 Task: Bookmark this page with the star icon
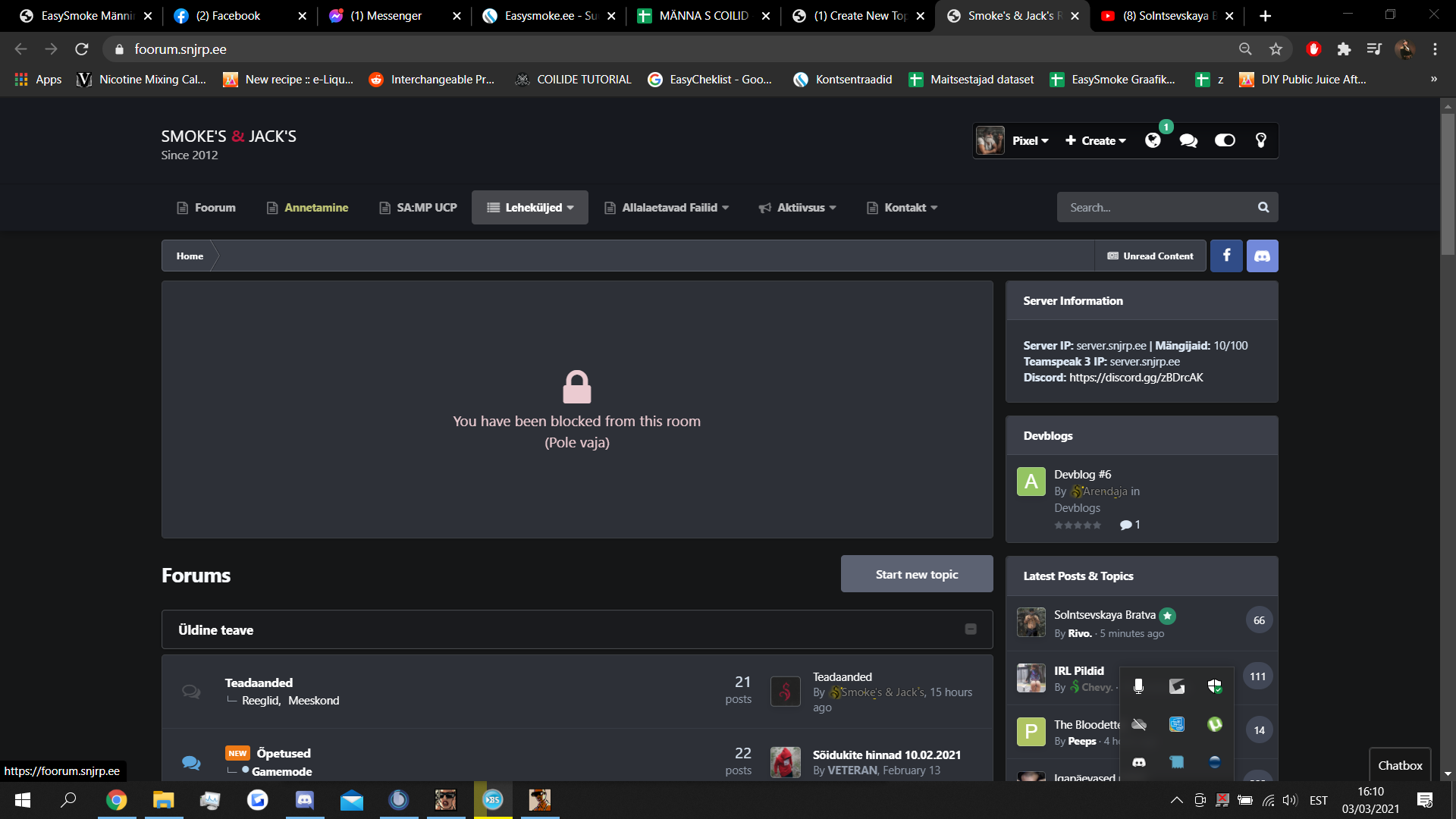1276,49
